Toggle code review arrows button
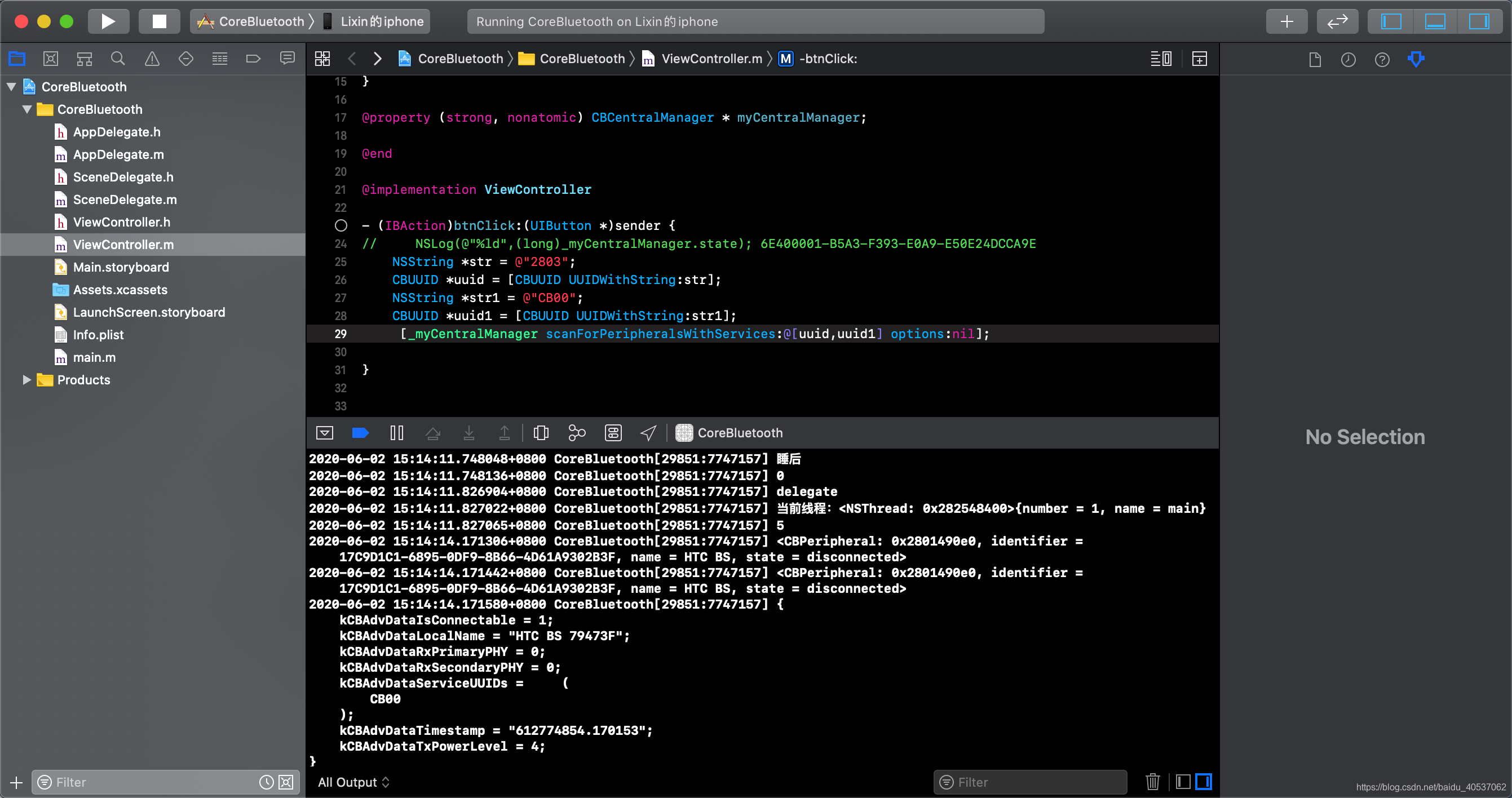This screenshot has width=1512, height=798. click(x=1337, y=22)
